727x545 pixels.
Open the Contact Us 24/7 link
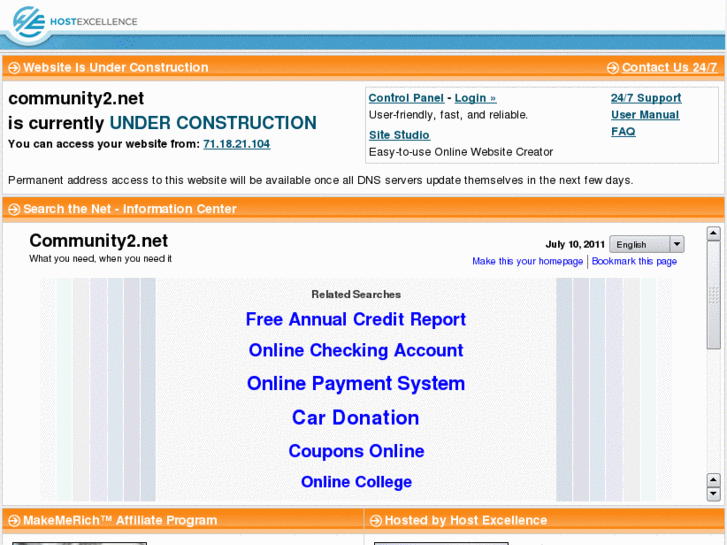pyautogui.click(x=670, y=67)
